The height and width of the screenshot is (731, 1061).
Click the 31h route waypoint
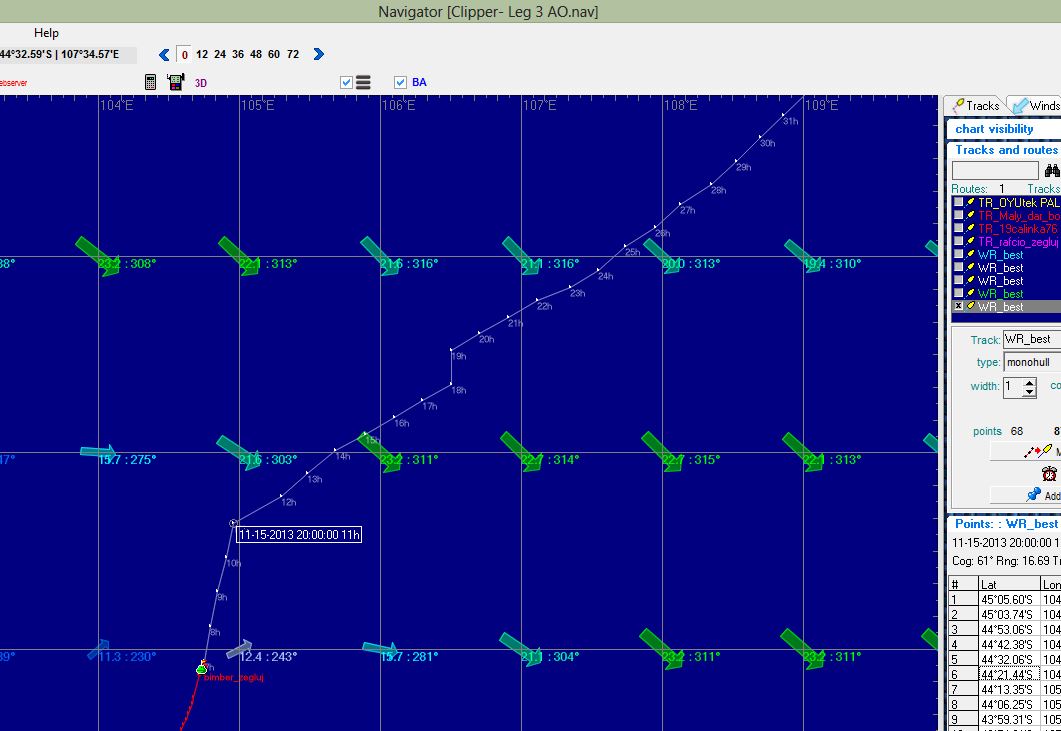click(784, 116)
